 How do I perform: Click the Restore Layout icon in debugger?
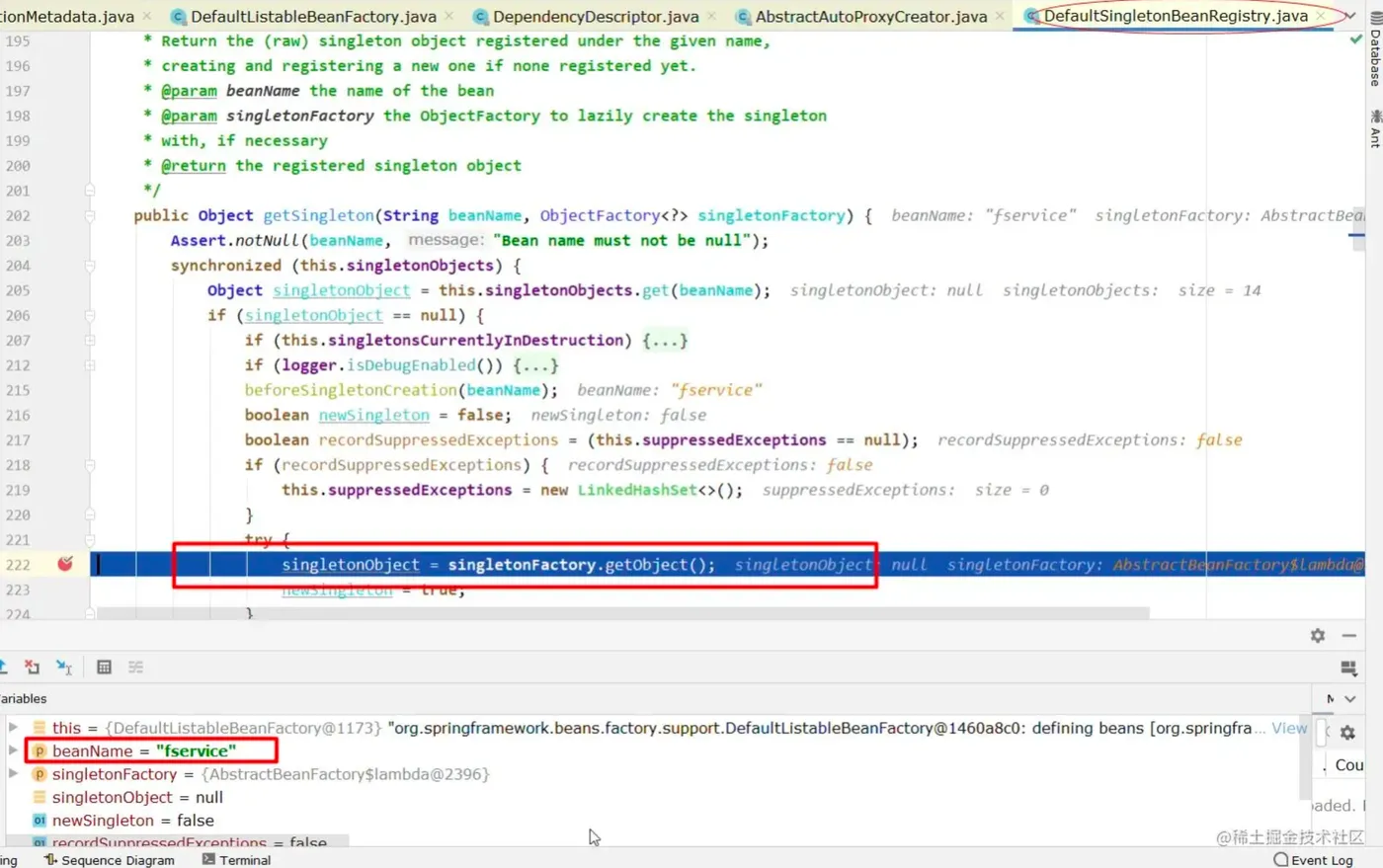[1348, 669]
